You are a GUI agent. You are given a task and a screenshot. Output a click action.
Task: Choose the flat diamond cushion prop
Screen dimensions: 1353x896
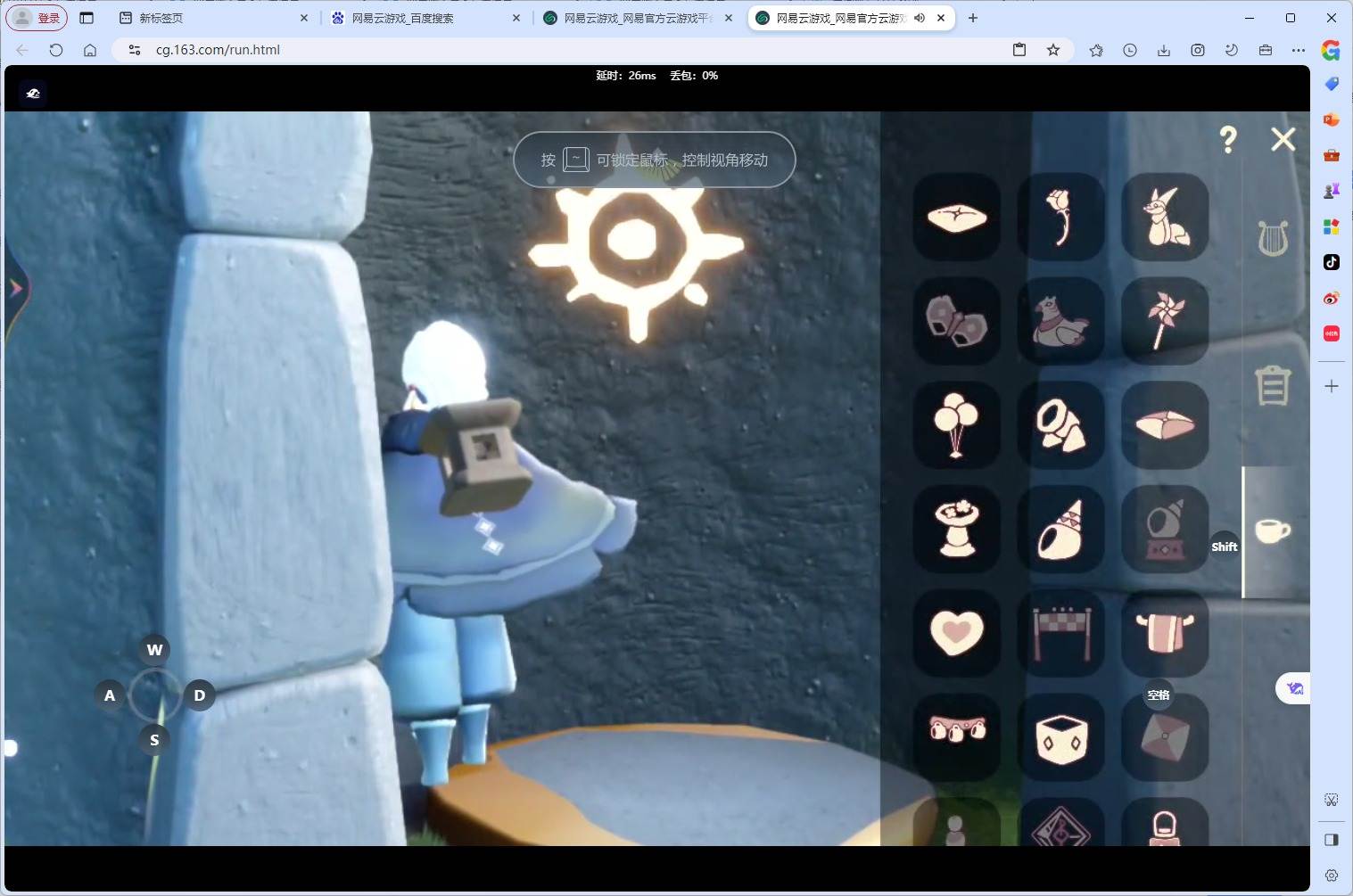click(x=1165, y=425)
